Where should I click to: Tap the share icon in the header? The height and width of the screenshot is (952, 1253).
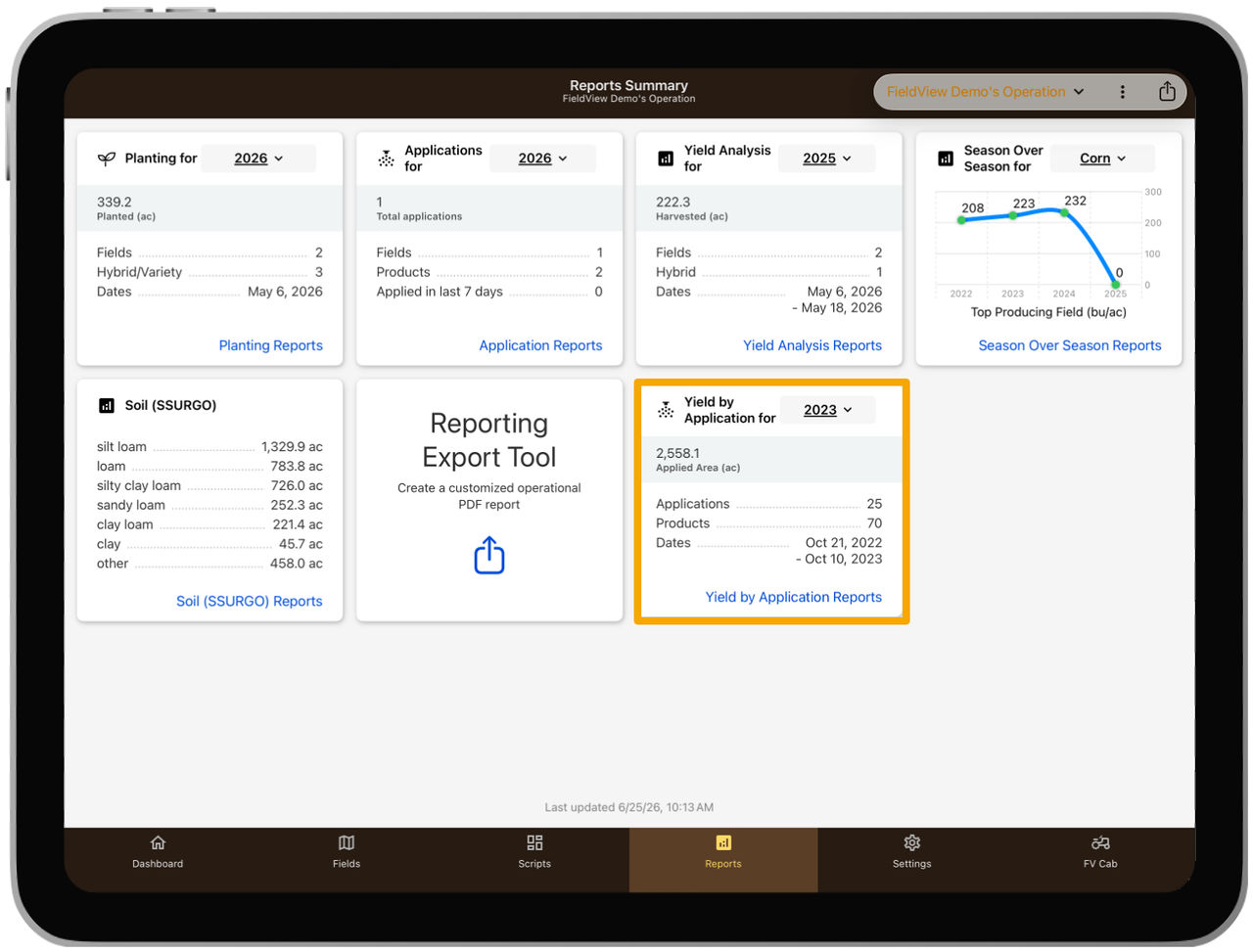point(1167,91)
